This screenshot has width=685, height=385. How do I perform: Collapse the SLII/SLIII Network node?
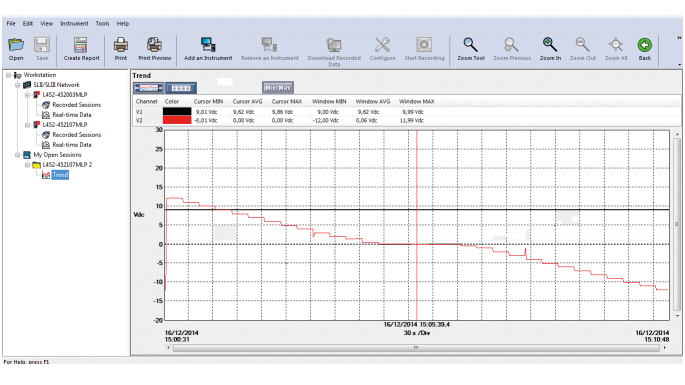point(18,85)
